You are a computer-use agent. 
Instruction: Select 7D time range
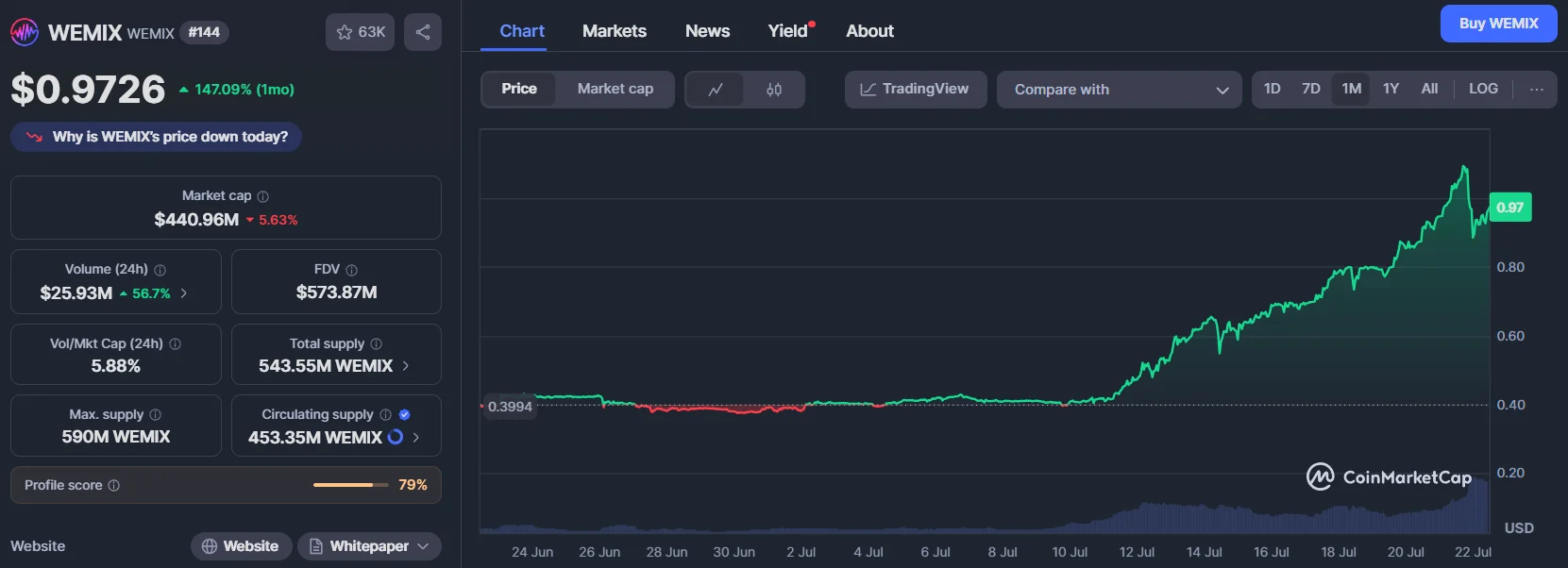tap(1311, 89)
